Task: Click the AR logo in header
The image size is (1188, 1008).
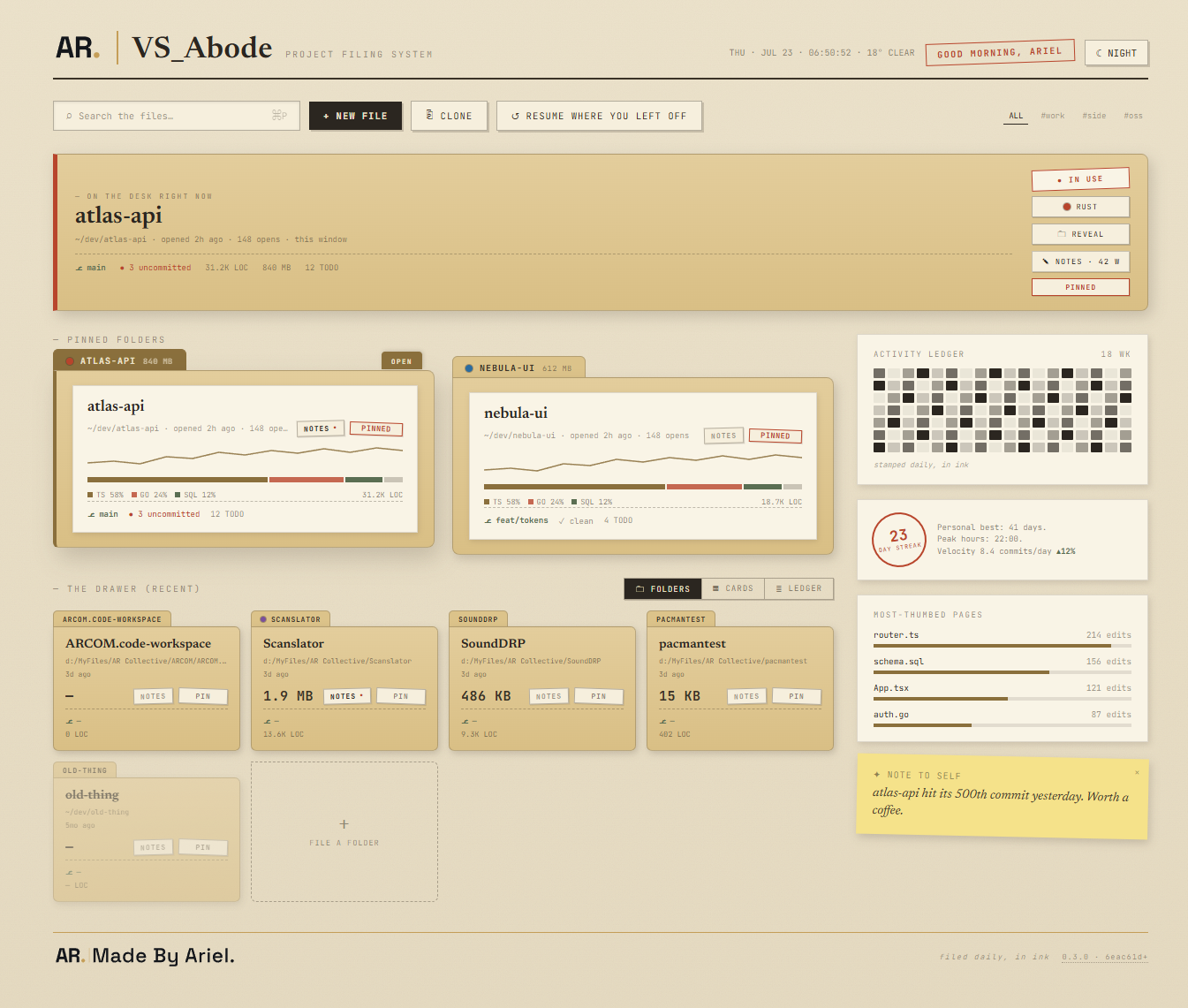Action: (x=78, y=48)
